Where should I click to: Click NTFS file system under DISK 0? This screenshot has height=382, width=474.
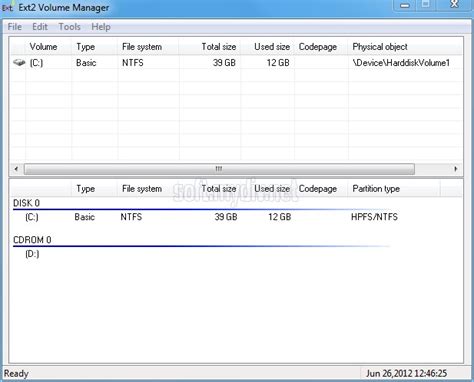click(x=131, y=217)
